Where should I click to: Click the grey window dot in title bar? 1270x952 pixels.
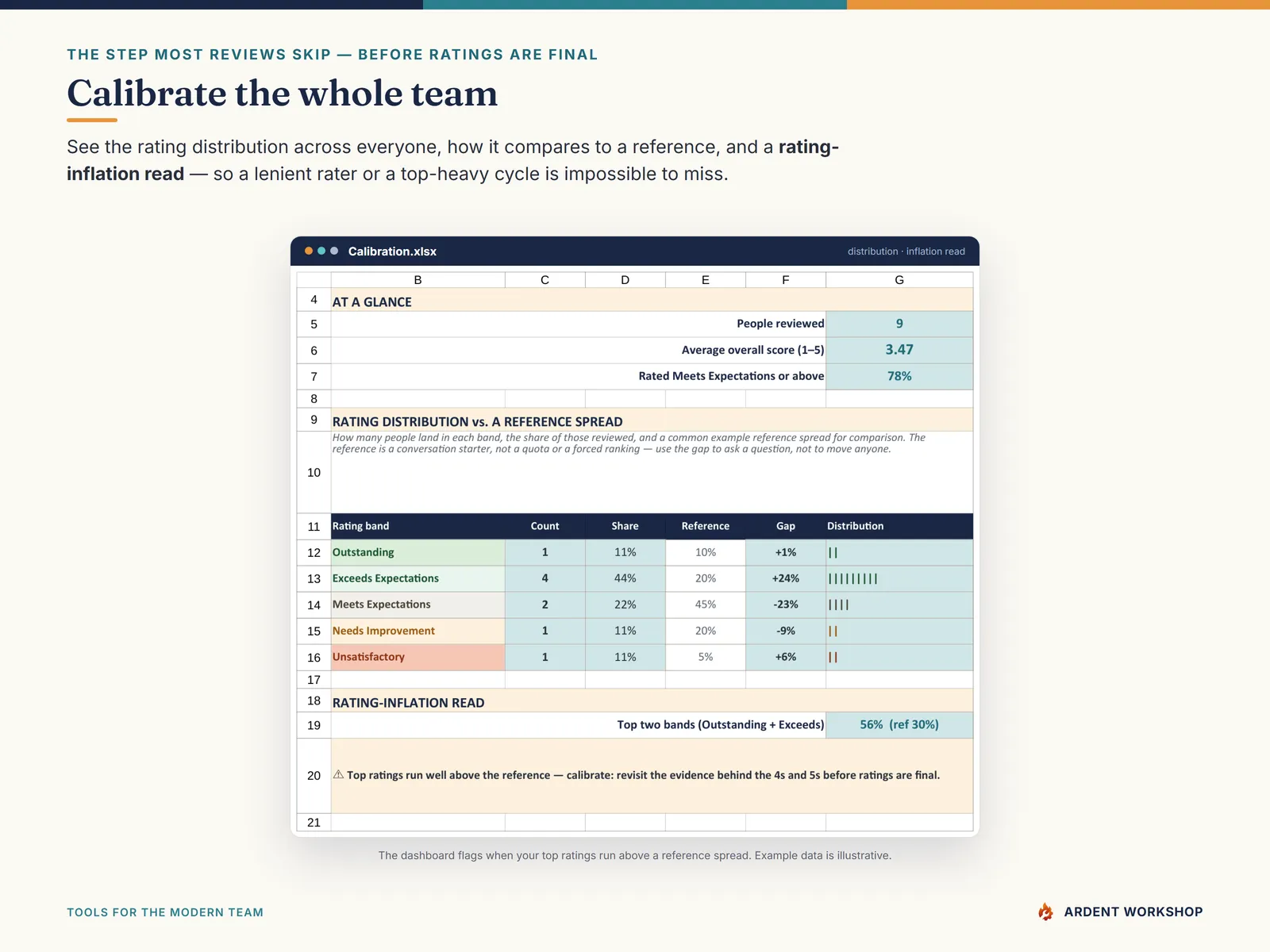click(x=334, y=251)
